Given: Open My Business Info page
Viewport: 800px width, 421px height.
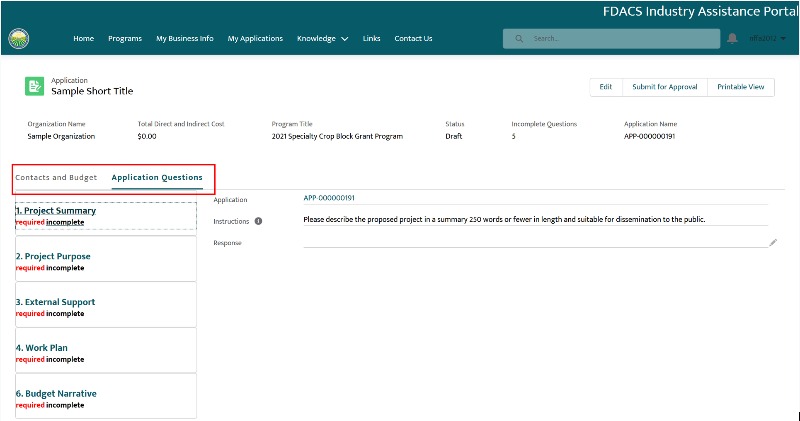Looking at the screenshot, I should coord(185,39).
